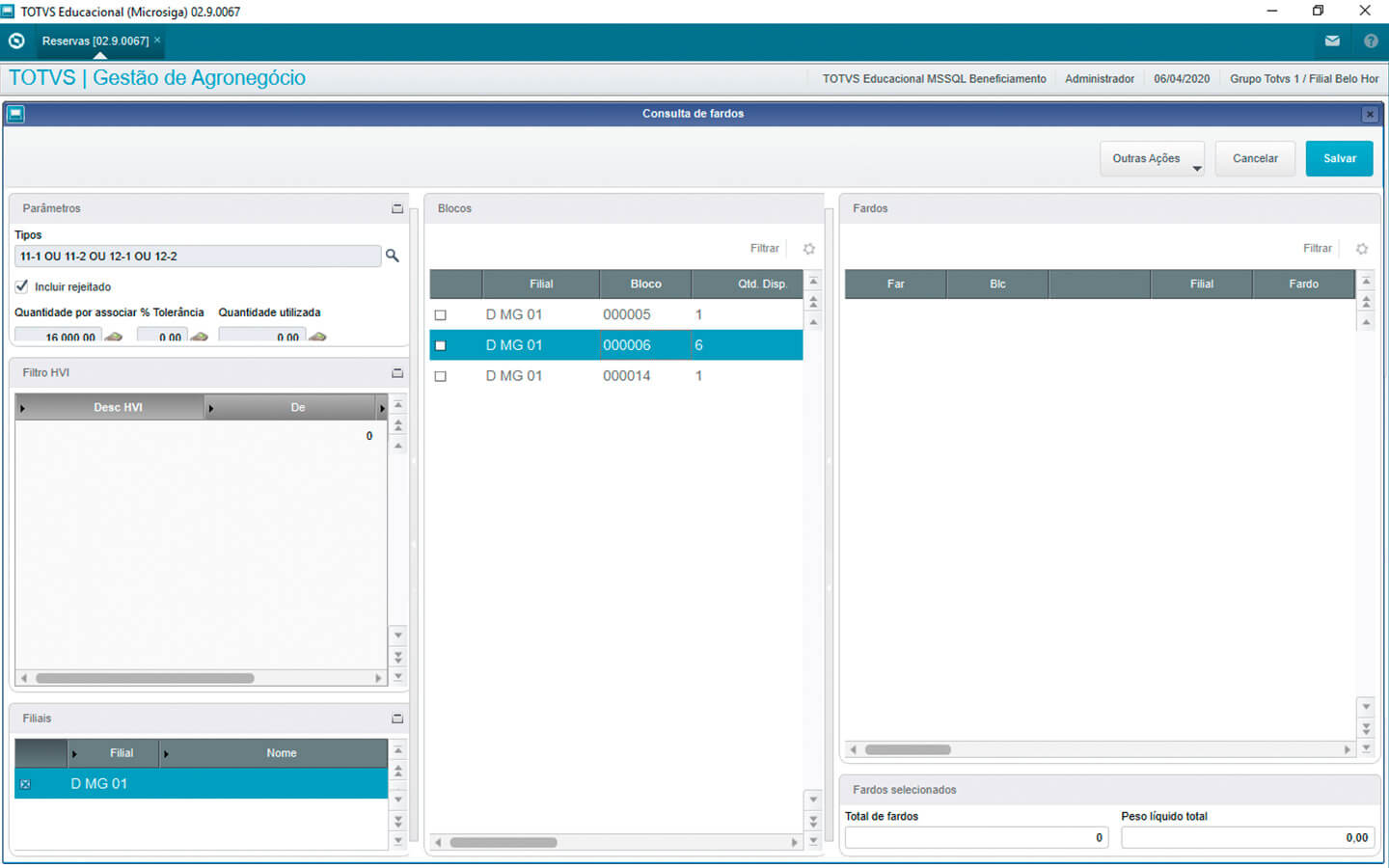Click the Fardos horizontal scrollbar thumb
The width and height of the screenshot is (1389, 868).
pyautogui.click(x=907, y=749)
